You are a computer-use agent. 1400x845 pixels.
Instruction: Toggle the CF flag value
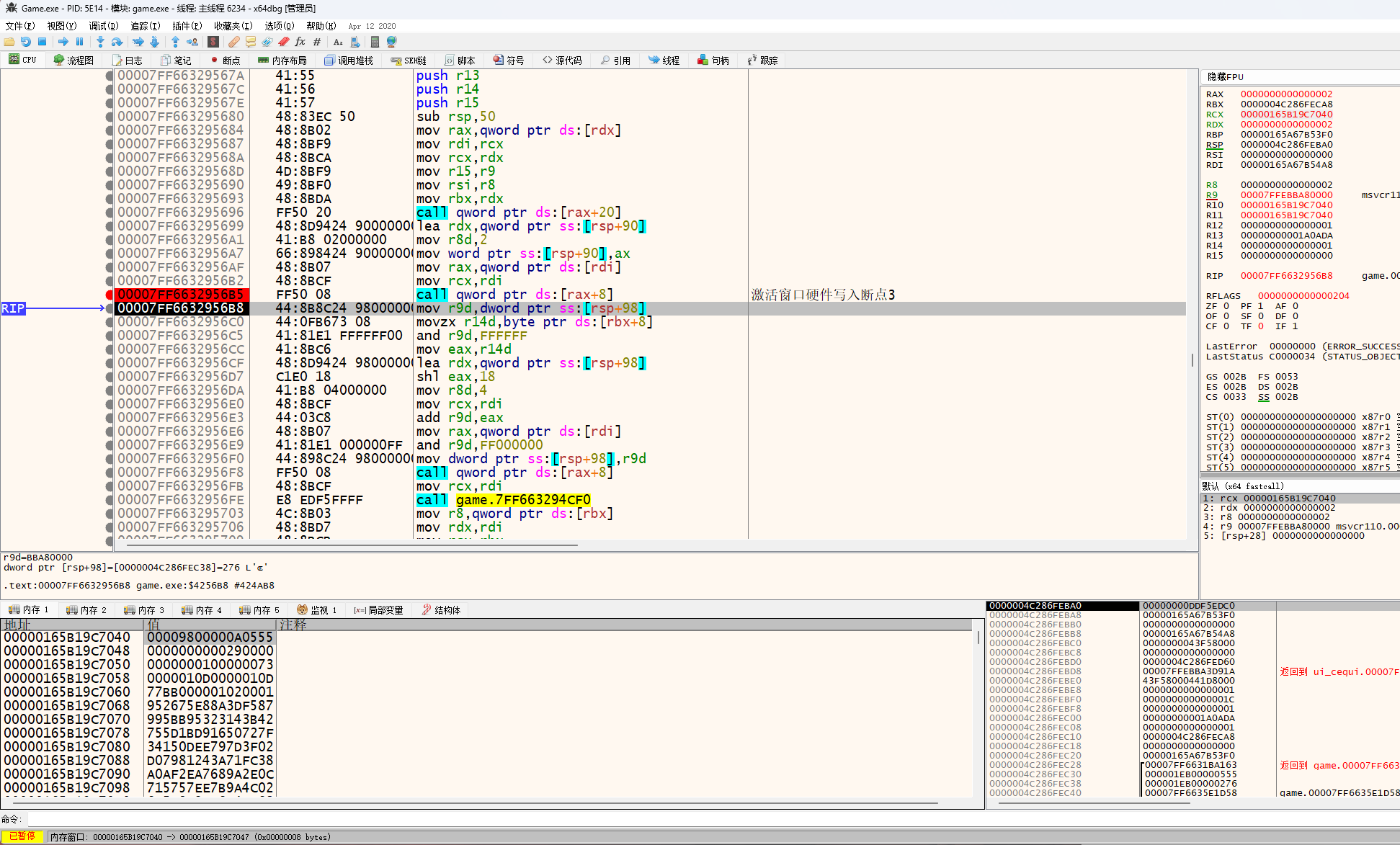(x=1226, y=326)
